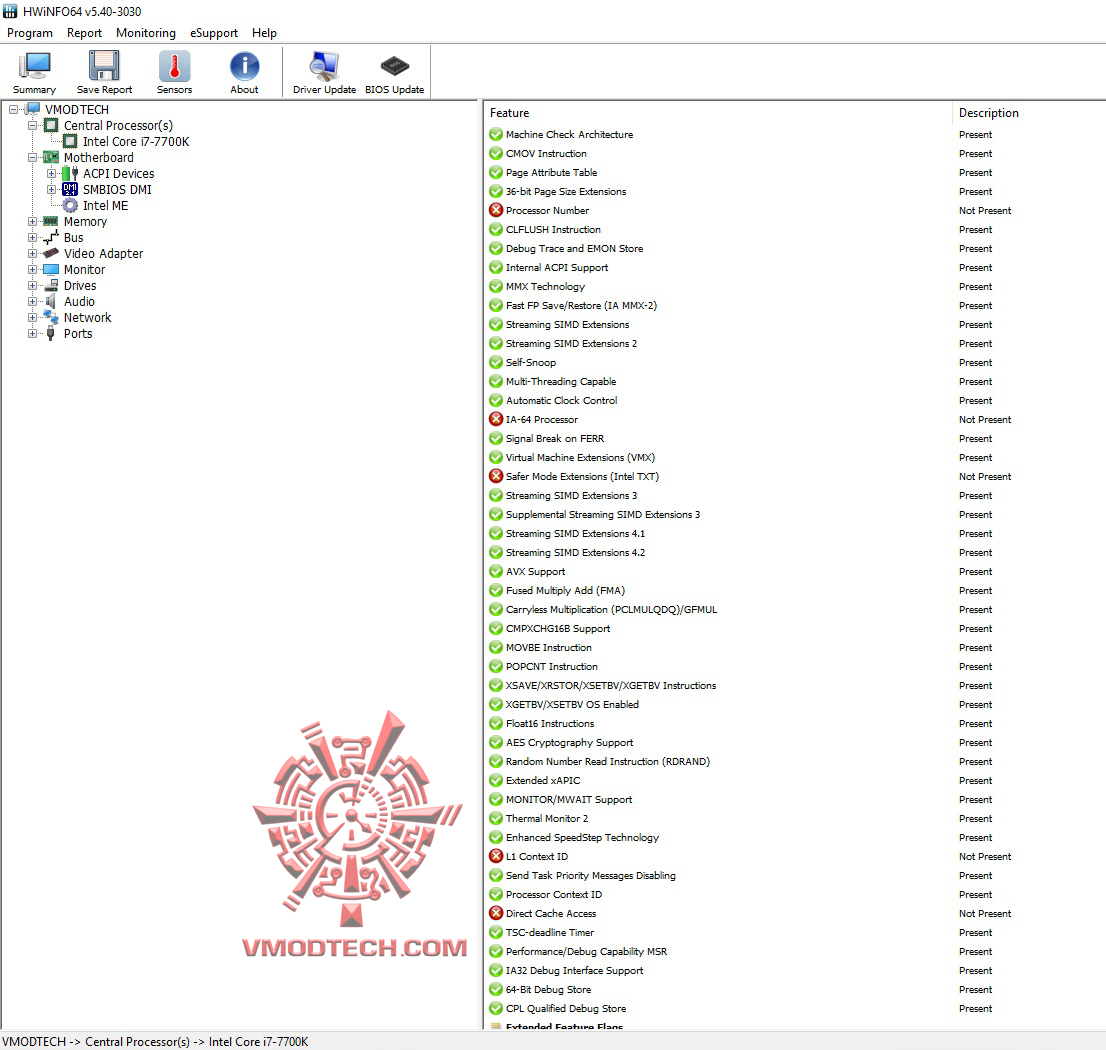Click red X icon for IA-64 Processor
1106x1050 pixels.
[x=496, y=419]
